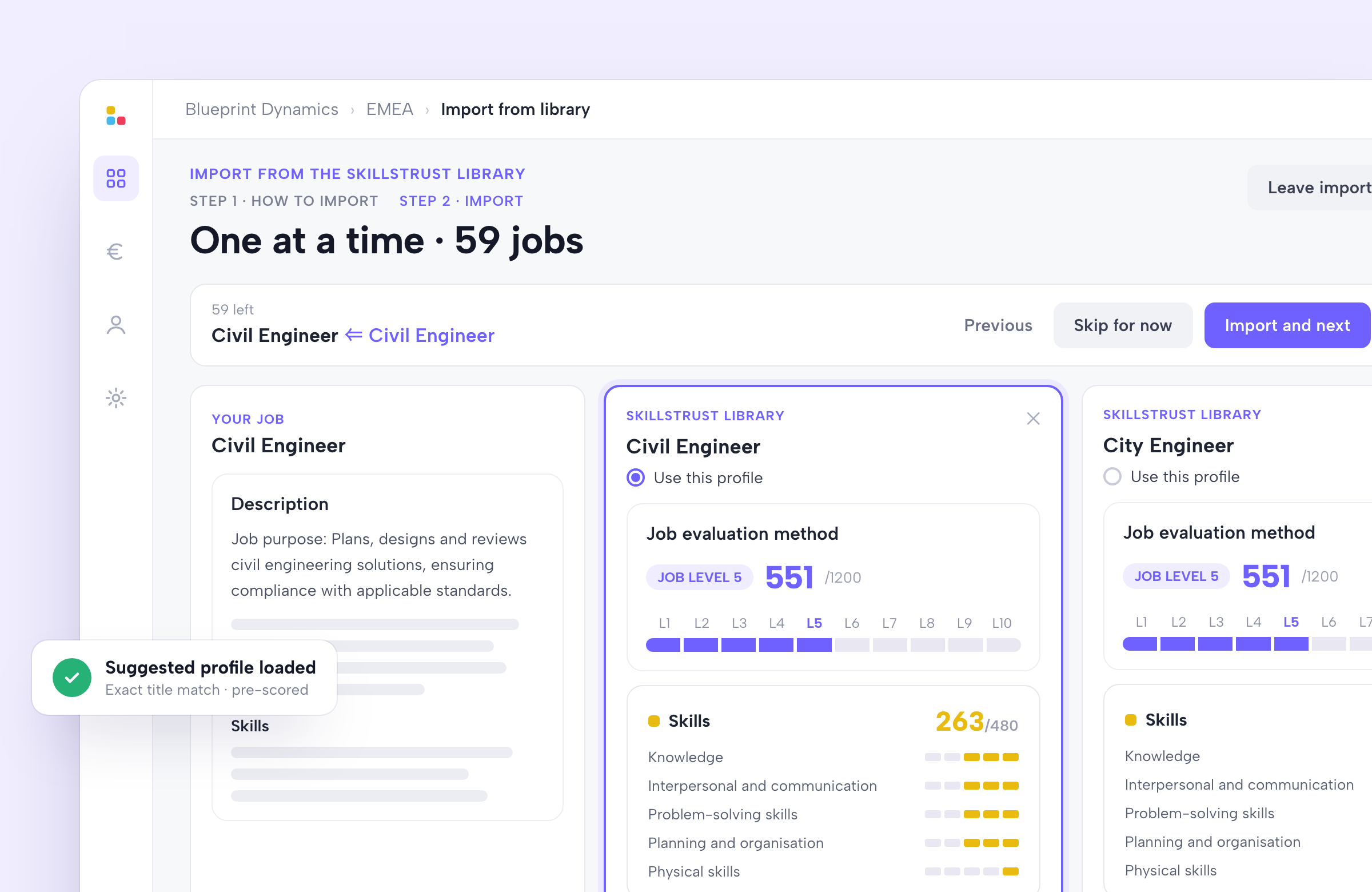Click the L5 level label on Civil Engineer card
This screenshot has width=1372, height=892.
tap(814, 623)
